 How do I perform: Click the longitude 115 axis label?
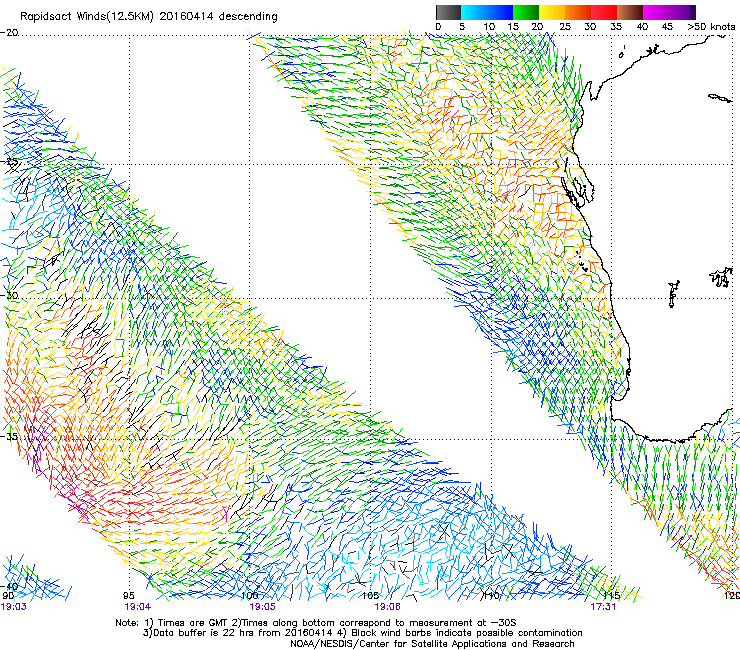tap(612, 596)
